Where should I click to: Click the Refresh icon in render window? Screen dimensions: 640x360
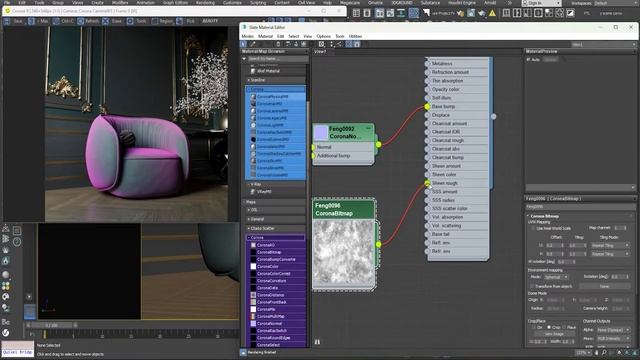point(81,21)
